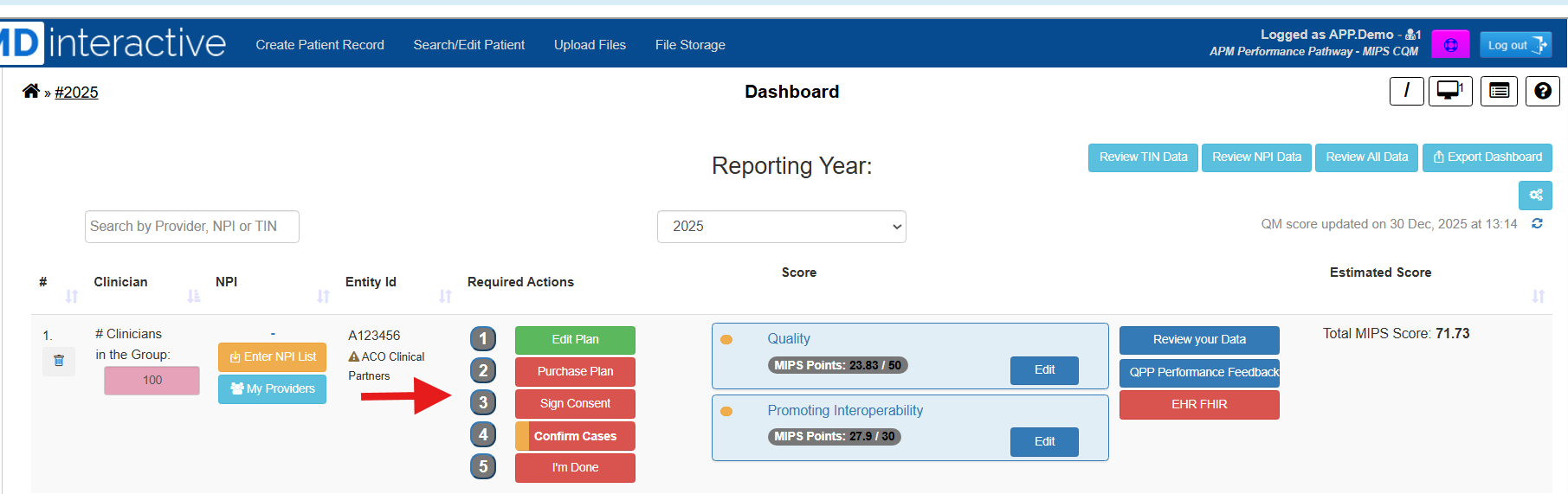This screenshot has height=494, width=1568.
Task: Sort the table by the # column
Action: tap(72, 297)
